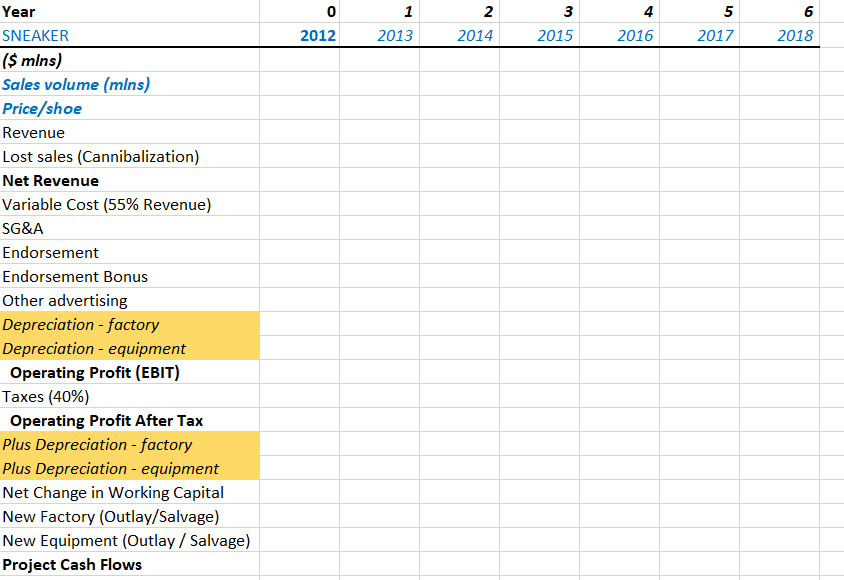Click empty New Equipment cell under 2018

point(779,540)
